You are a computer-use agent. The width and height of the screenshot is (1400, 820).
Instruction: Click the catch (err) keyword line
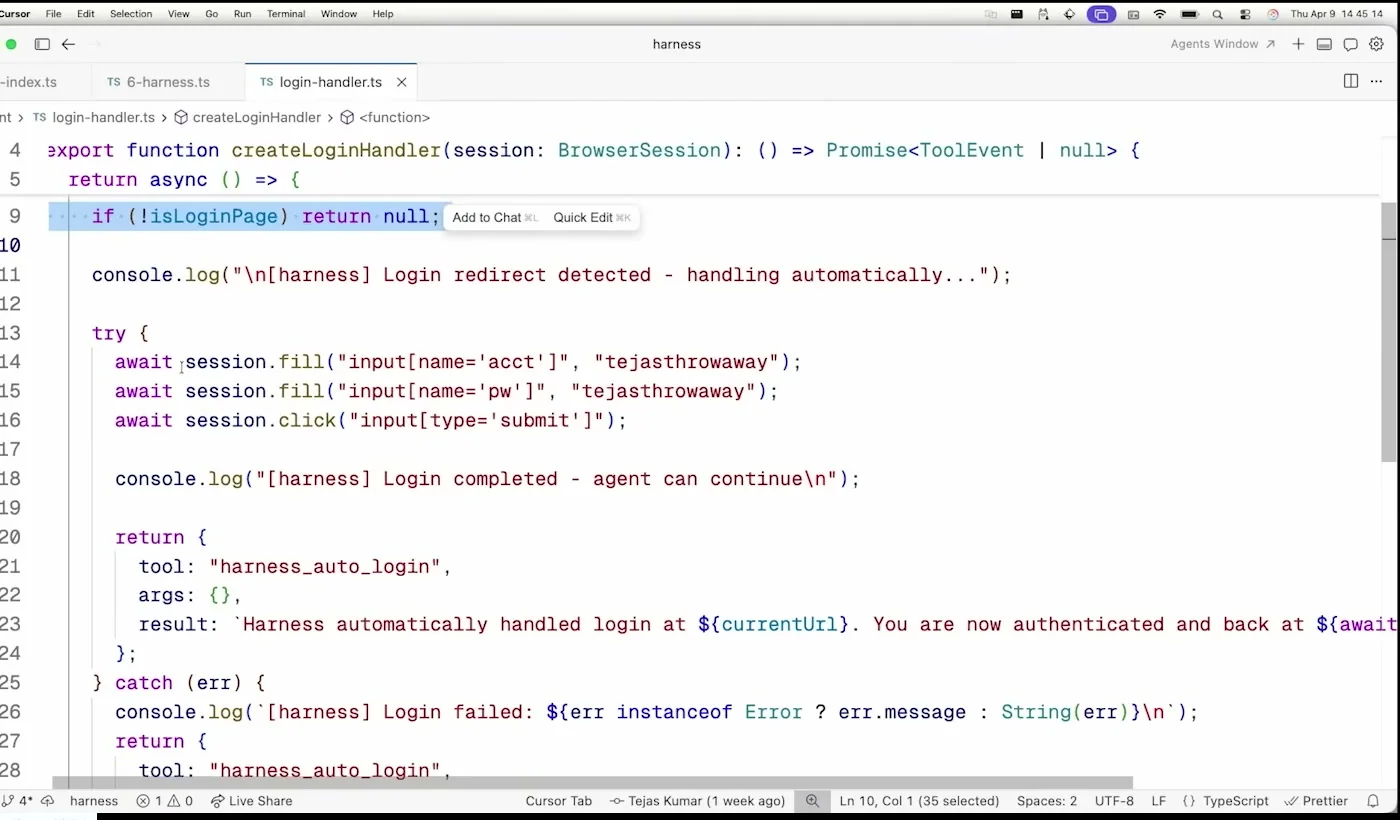point(179,683)
